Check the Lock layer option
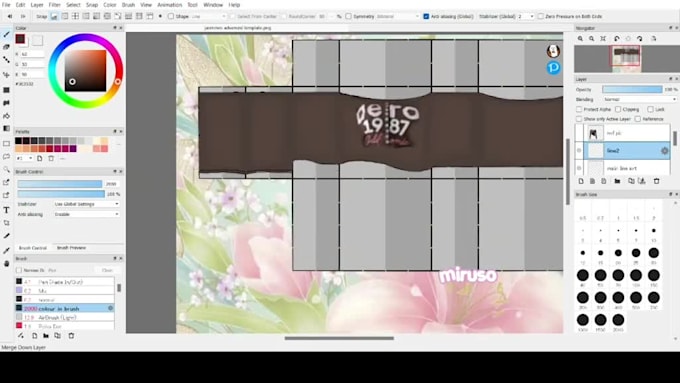 click(650, 109)
